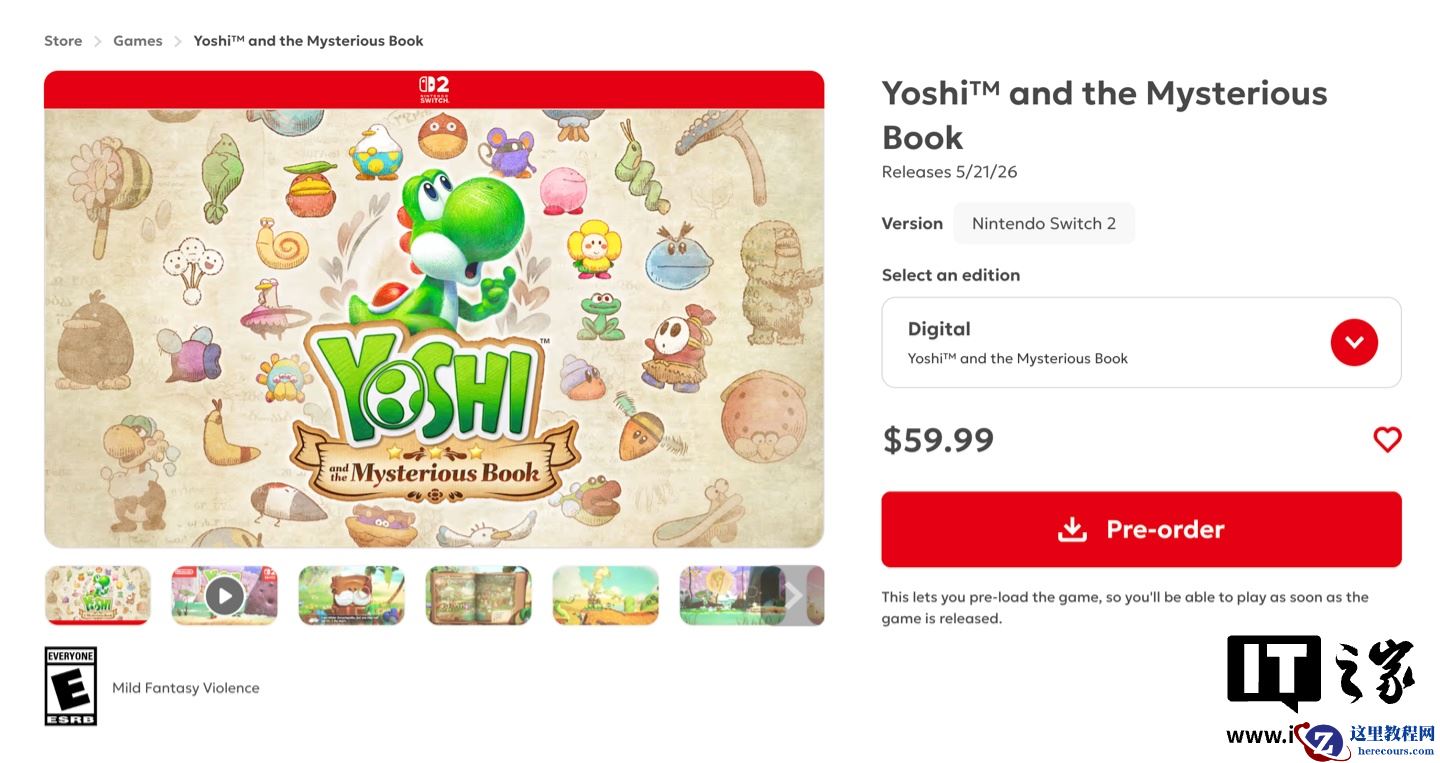Click the ESRB Everyone rating icon
Image resolution: width=1440 pixels, height=763 pixels.
[x=70, y=686]
